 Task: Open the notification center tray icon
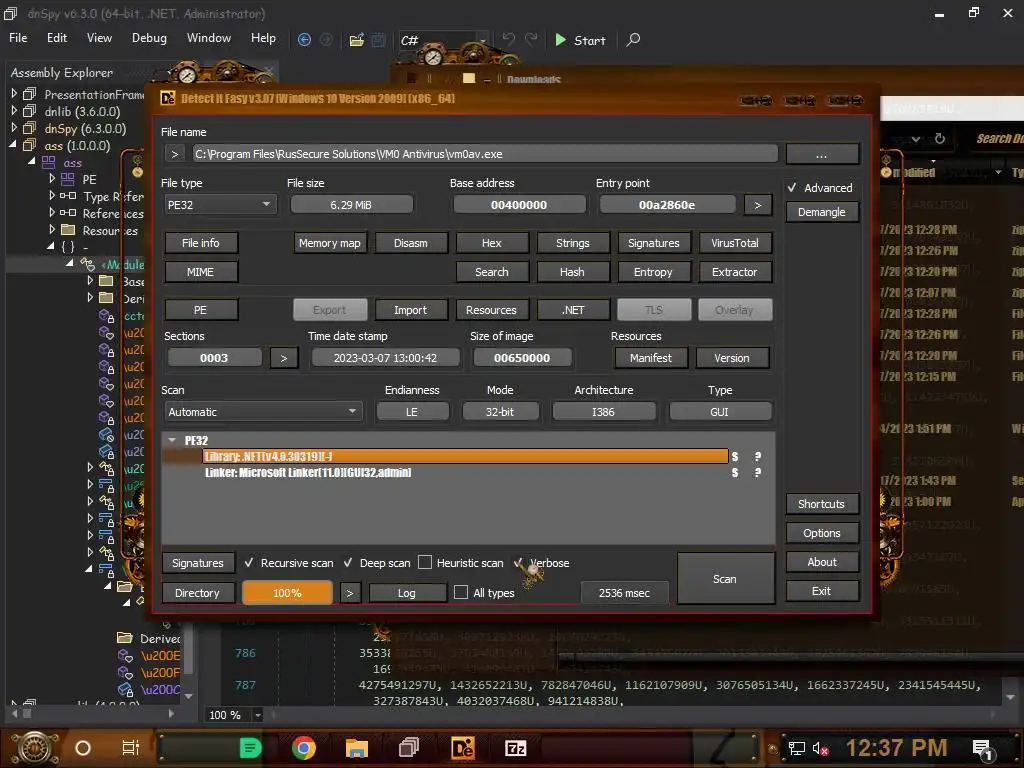[x=983, y=749]
